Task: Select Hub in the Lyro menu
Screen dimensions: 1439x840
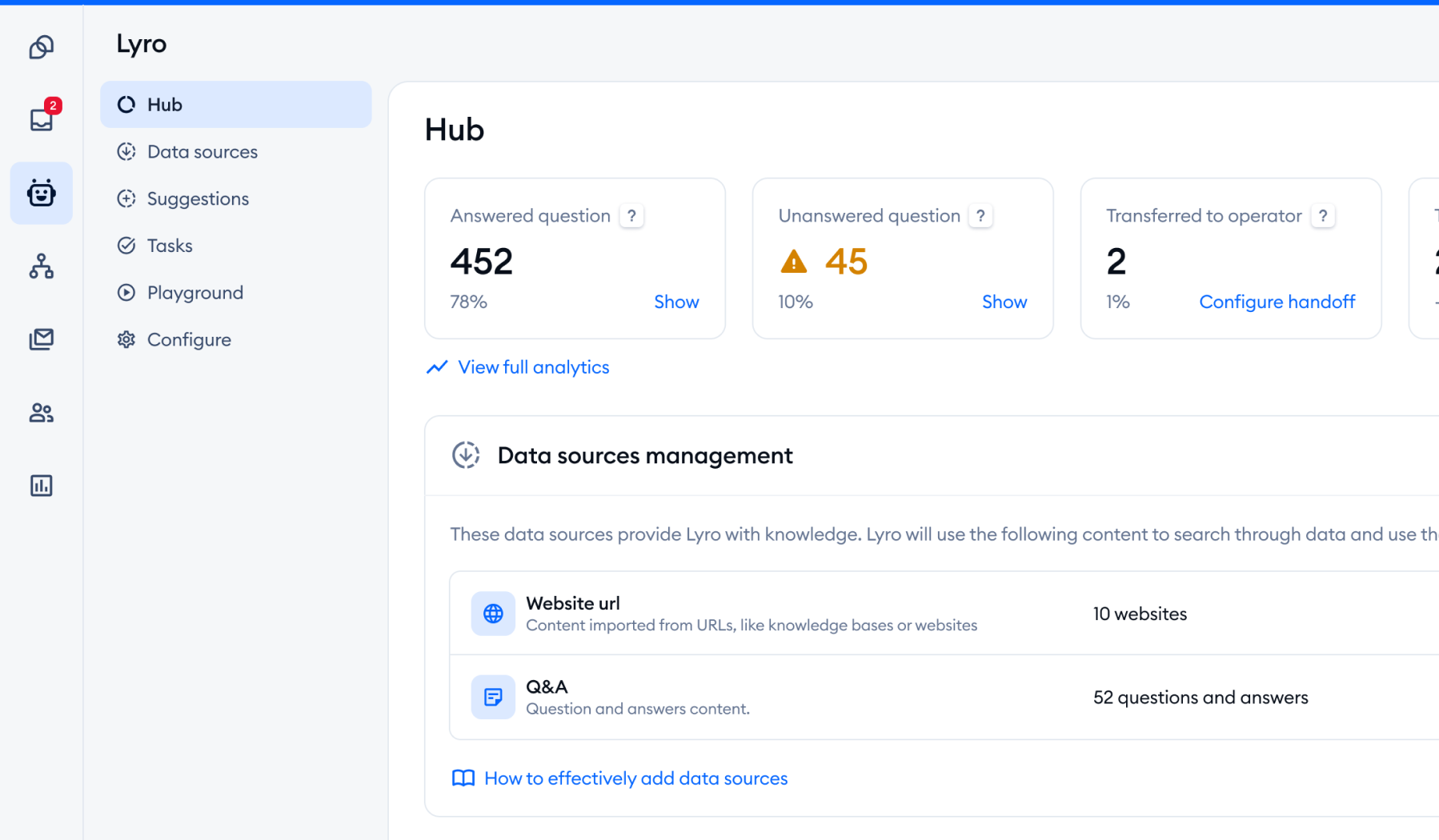Action: [236, 105]
